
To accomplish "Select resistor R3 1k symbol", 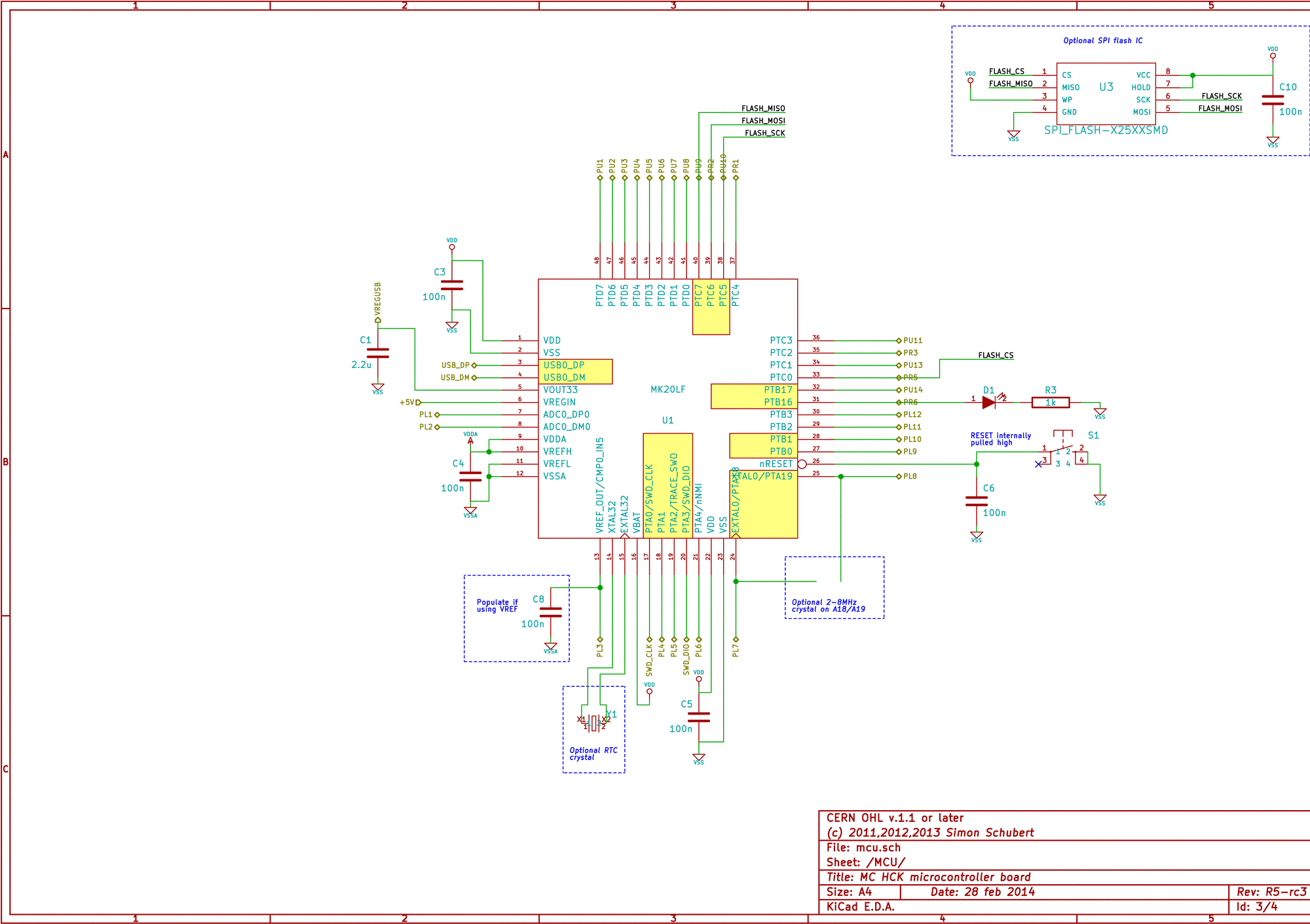I will (1050, 403).
